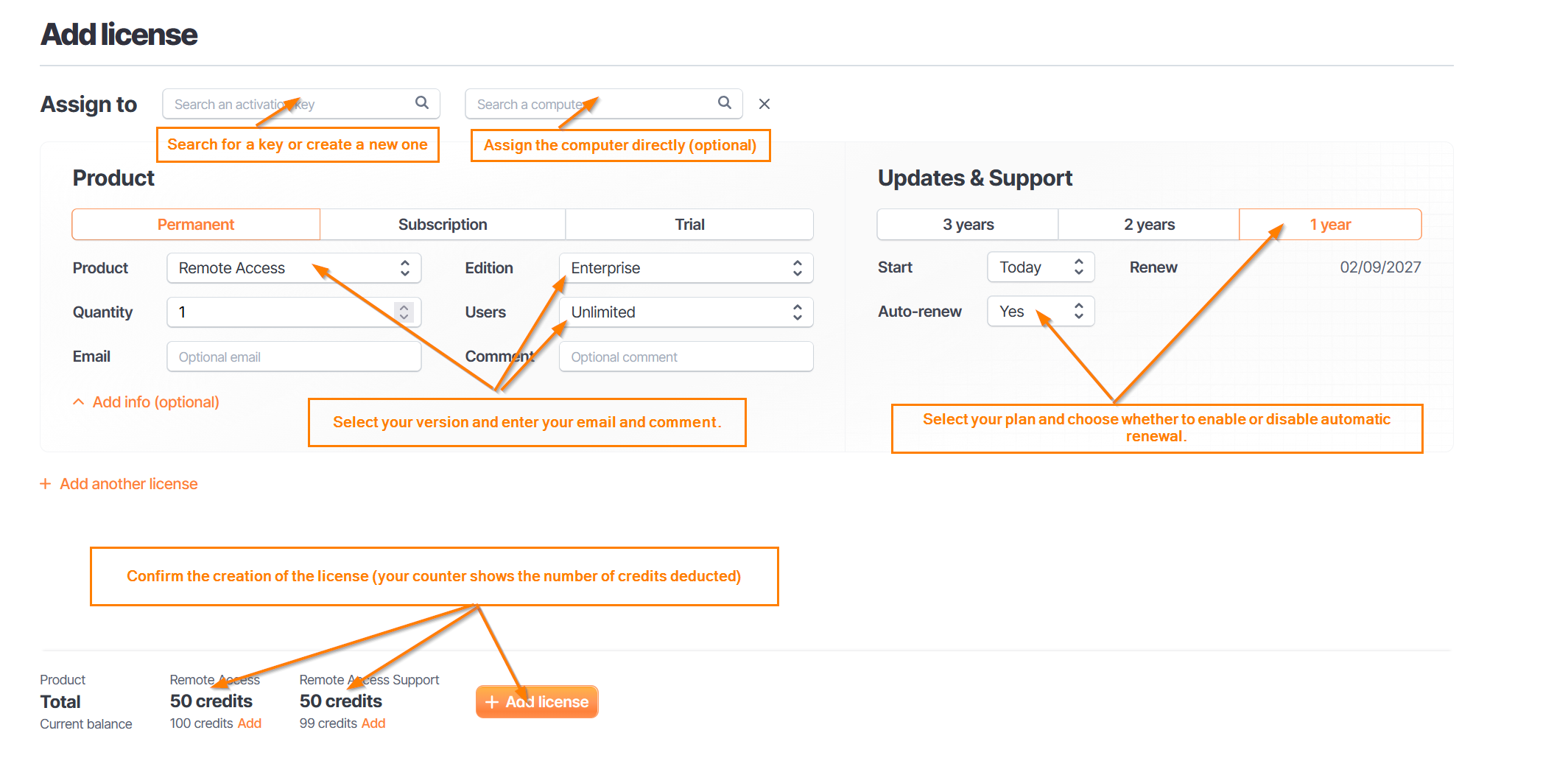Click the Add license button

click(x=537, y=702)
